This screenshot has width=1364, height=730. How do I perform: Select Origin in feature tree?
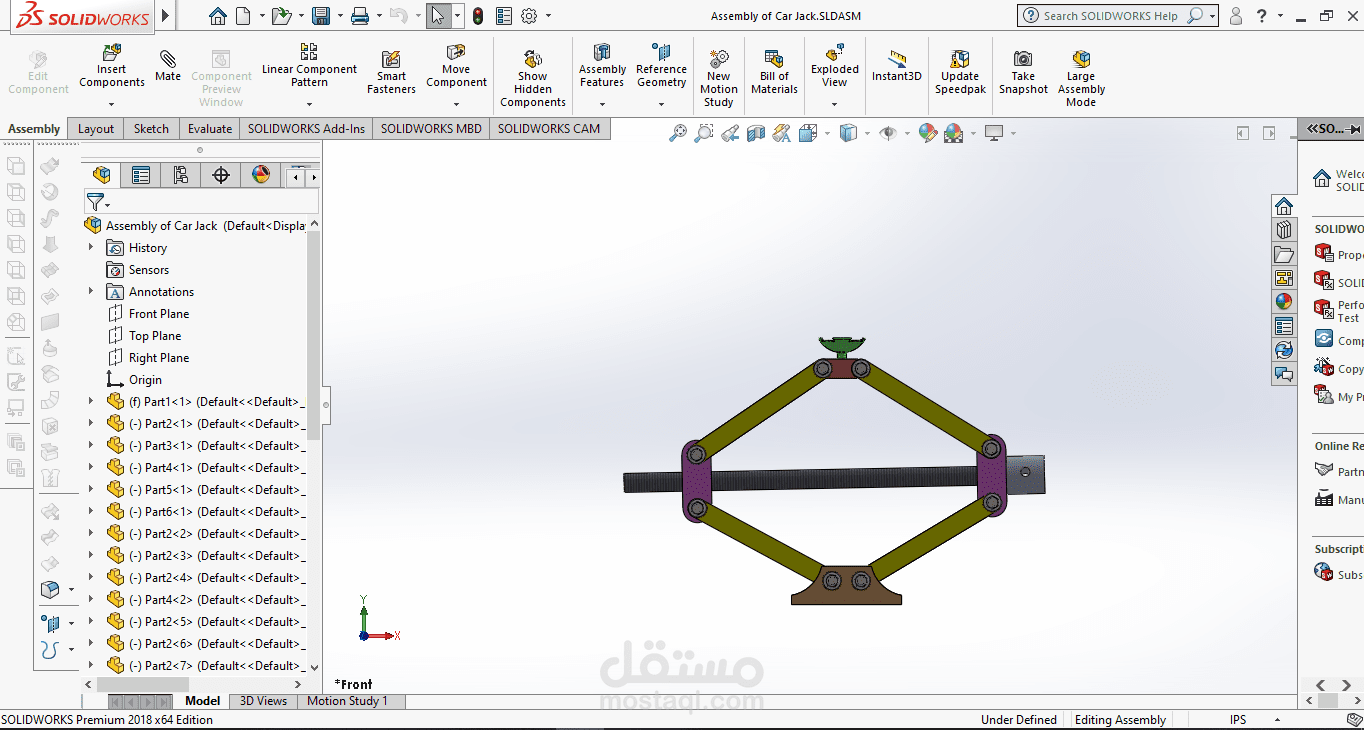tap(145, 379)
